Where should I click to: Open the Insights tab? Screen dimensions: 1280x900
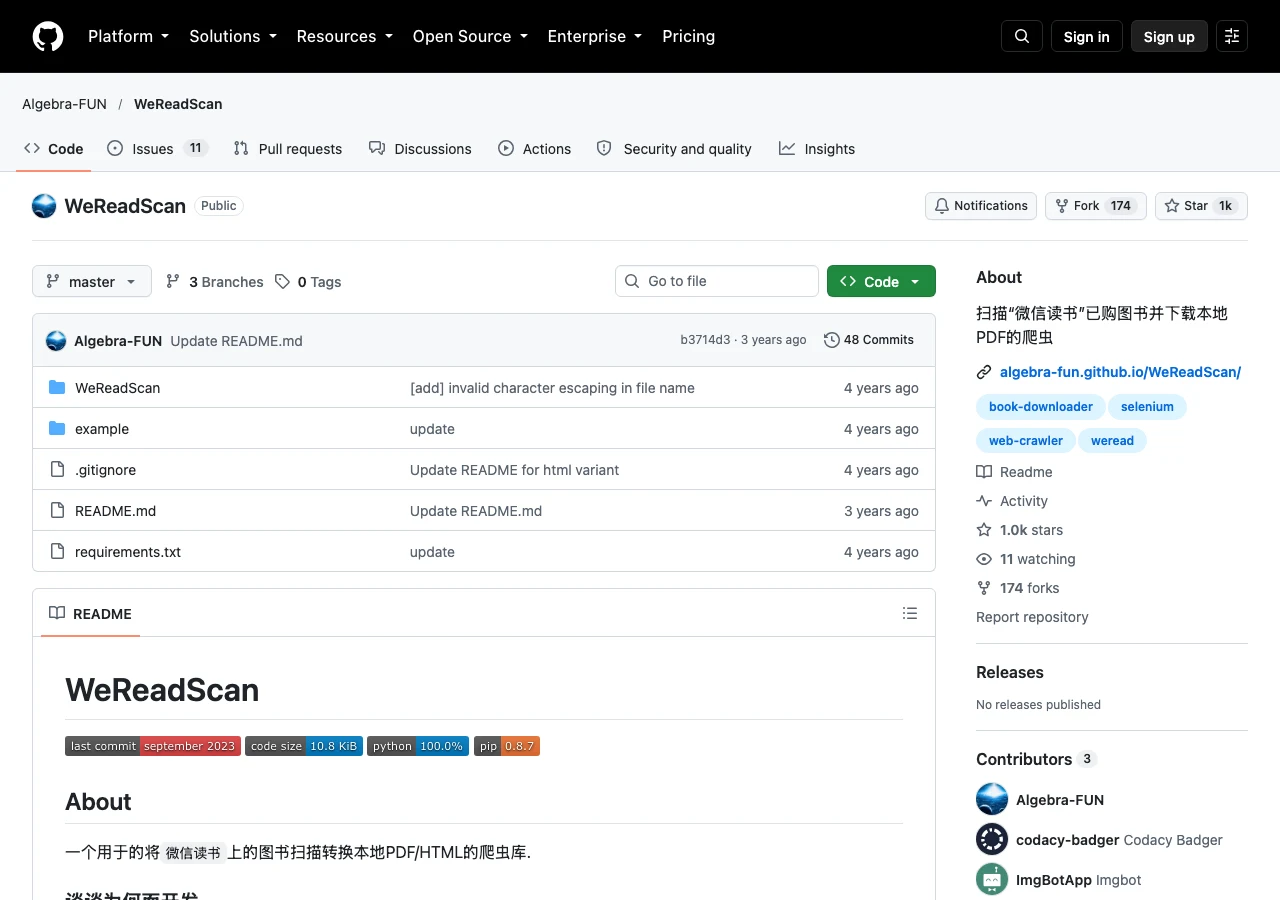coord(817,149)
